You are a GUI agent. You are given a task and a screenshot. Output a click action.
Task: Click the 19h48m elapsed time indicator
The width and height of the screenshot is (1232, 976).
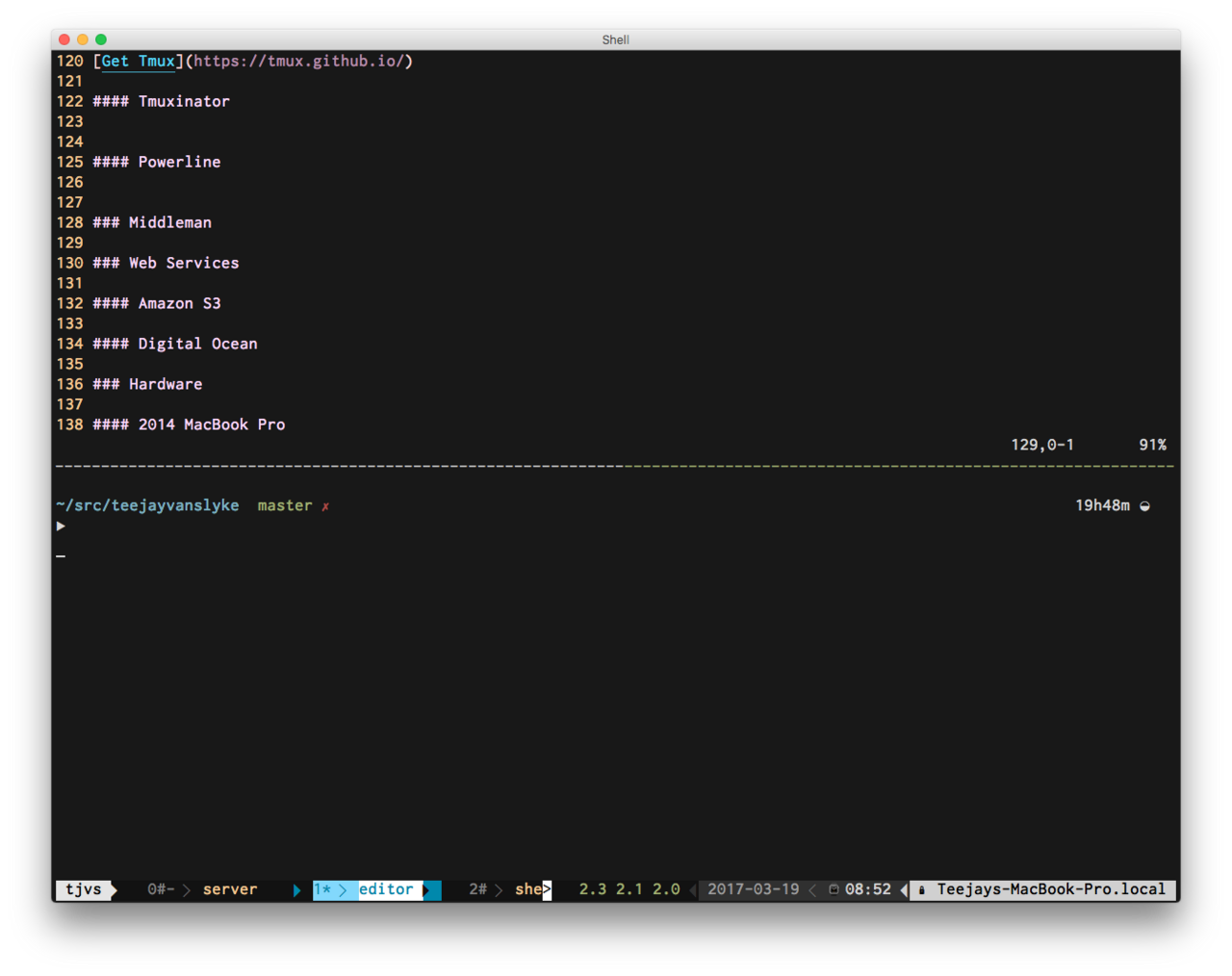click(x=1103, y=505)
